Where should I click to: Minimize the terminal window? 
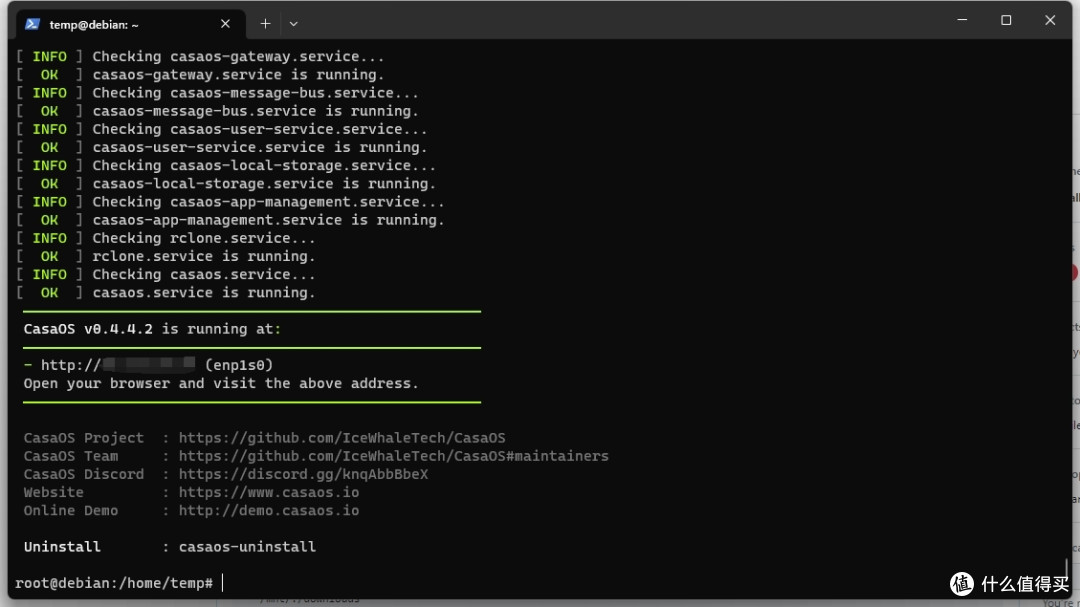962,20
